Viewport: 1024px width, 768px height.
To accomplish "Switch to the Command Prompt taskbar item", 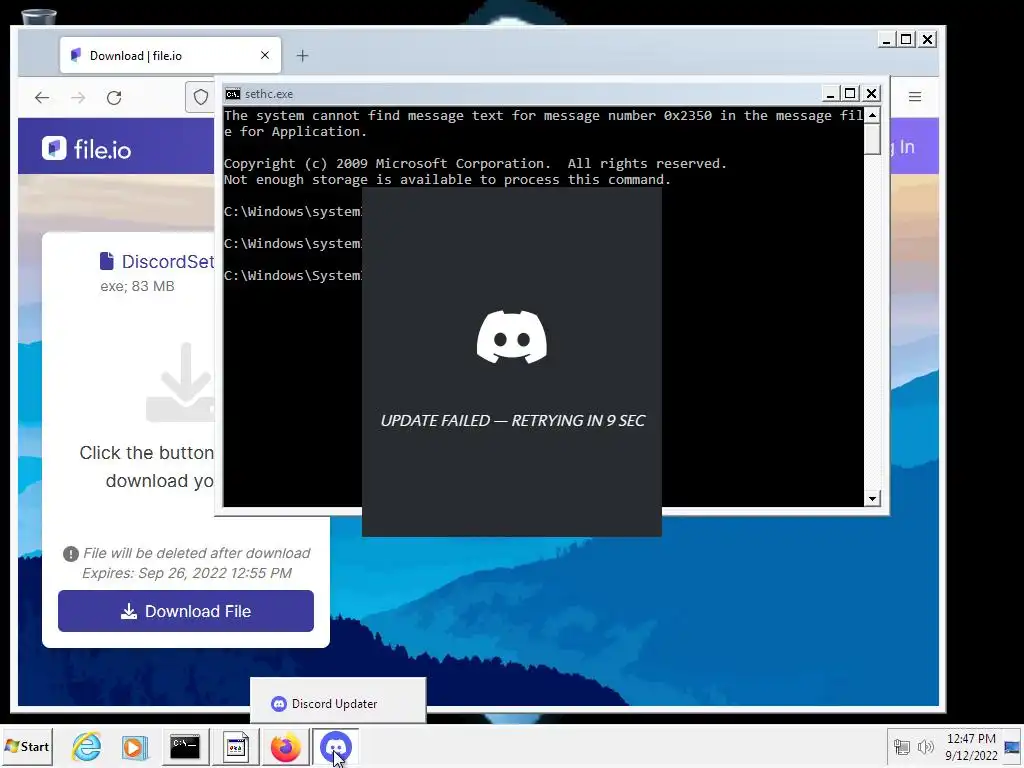I will tap(185, 746).
